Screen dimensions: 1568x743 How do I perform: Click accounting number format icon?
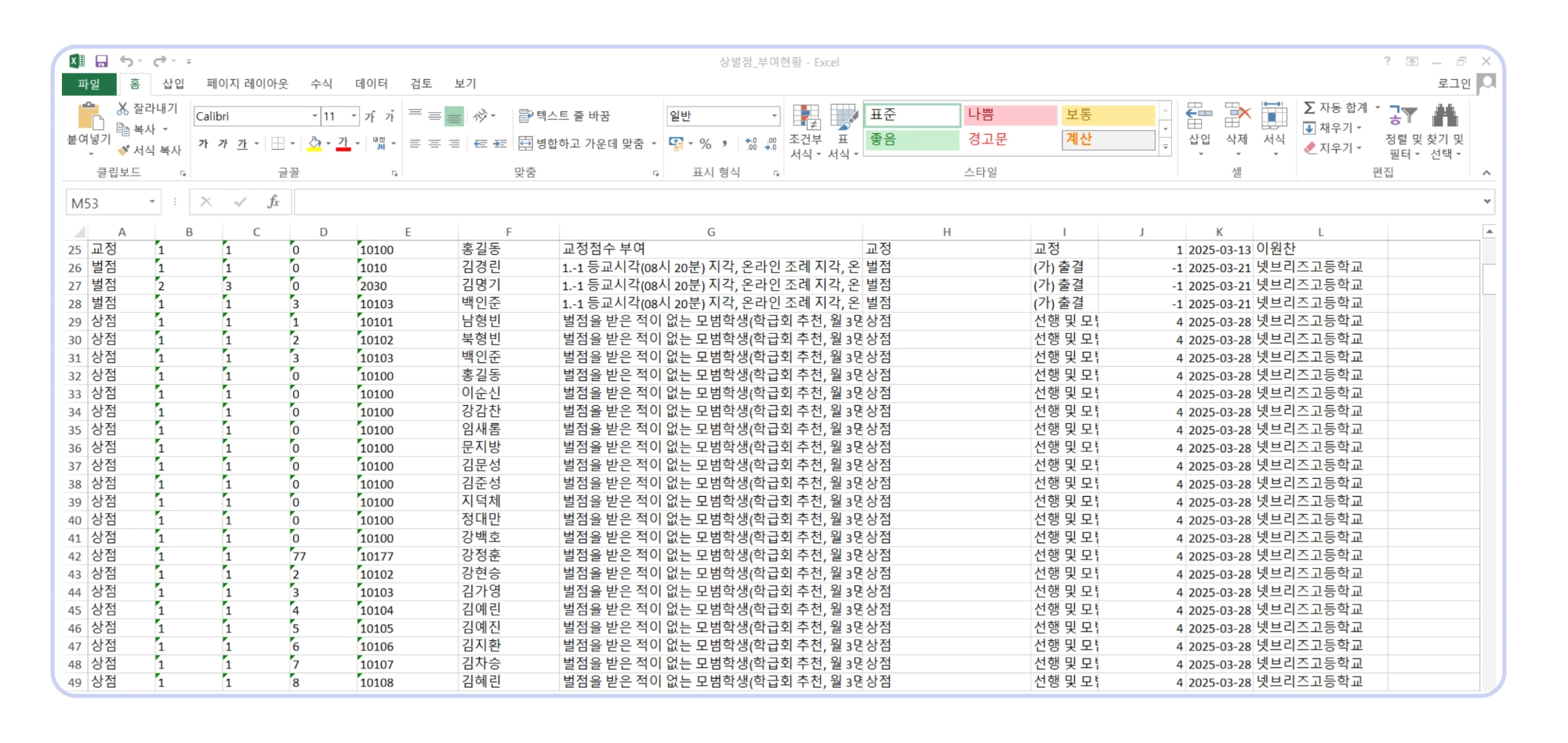click(x=676, y=143)
